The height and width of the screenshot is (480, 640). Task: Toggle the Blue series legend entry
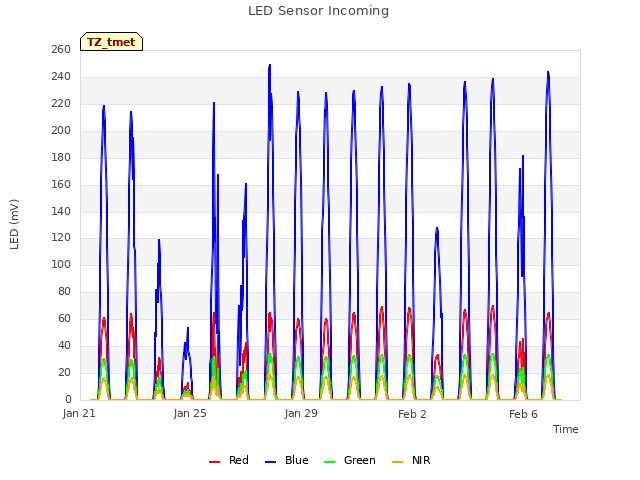pyautogui.click(x=287, y=460)
